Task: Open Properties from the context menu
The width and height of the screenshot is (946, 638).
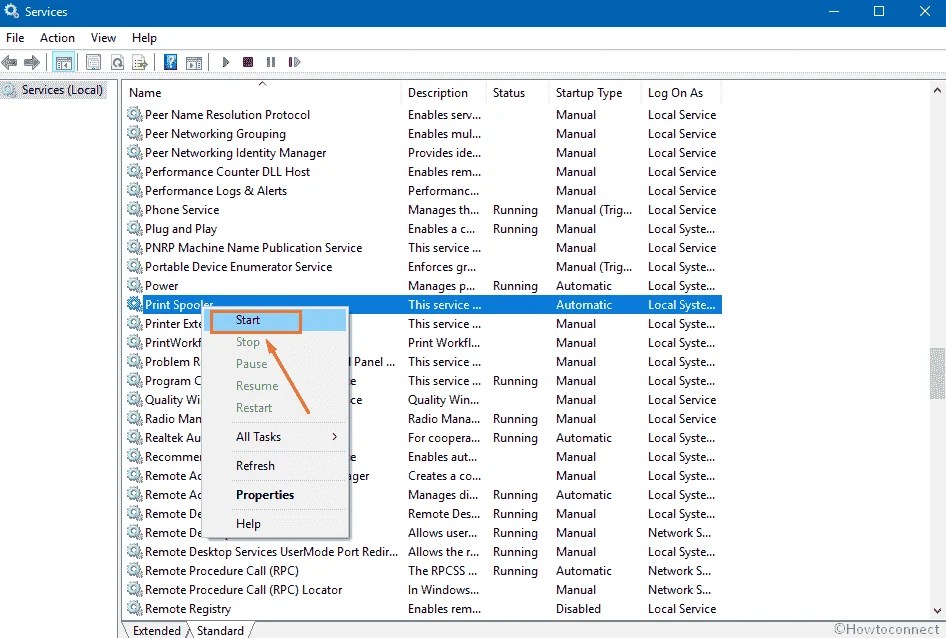Action: pos(264,494)
